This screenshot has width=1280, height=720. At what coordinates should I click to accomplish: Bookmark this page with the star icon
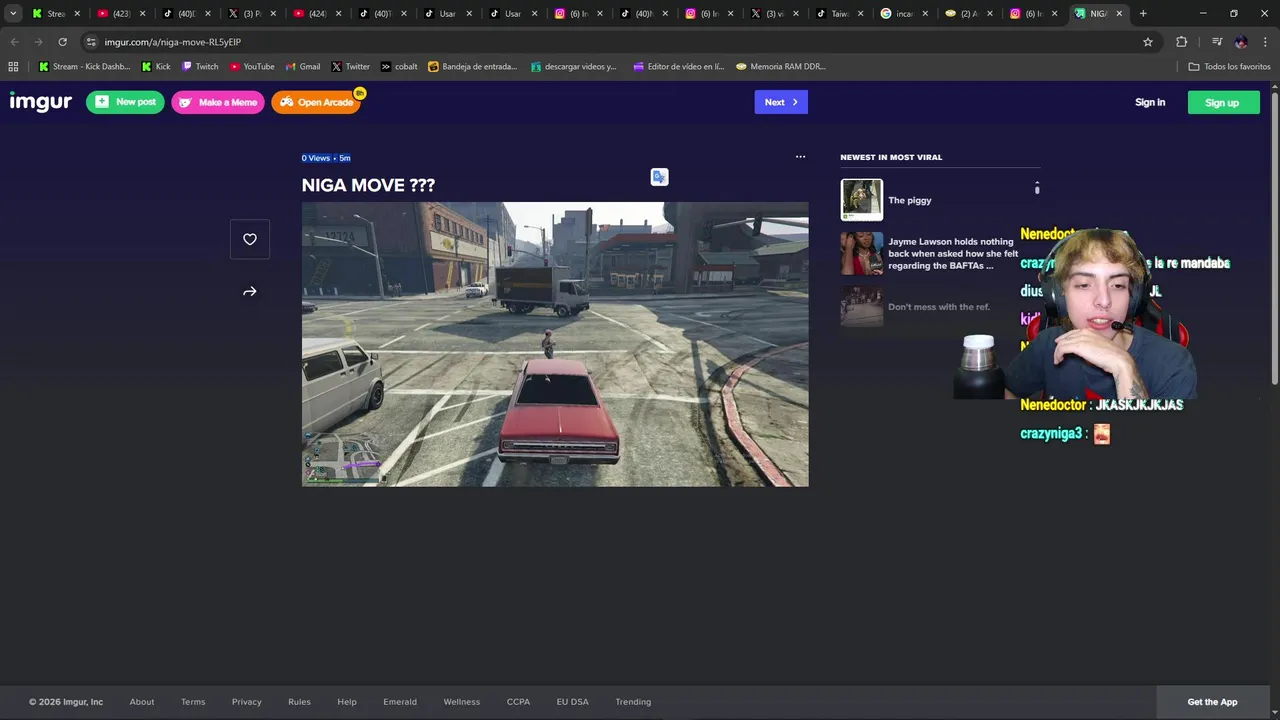pos(1148,42)
